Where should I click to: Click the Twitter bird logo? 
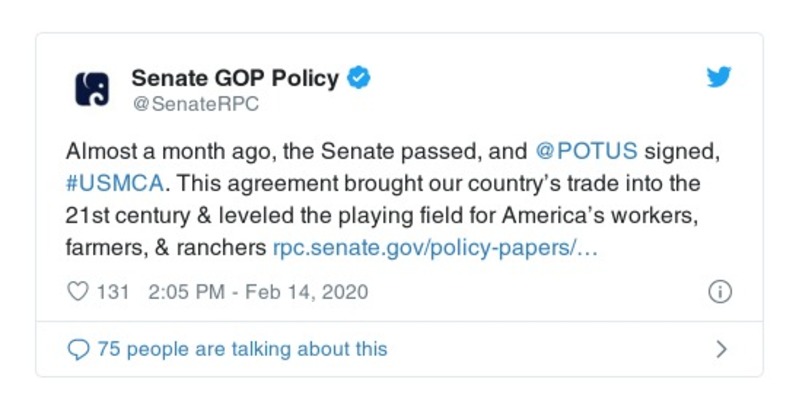[719, 77]
